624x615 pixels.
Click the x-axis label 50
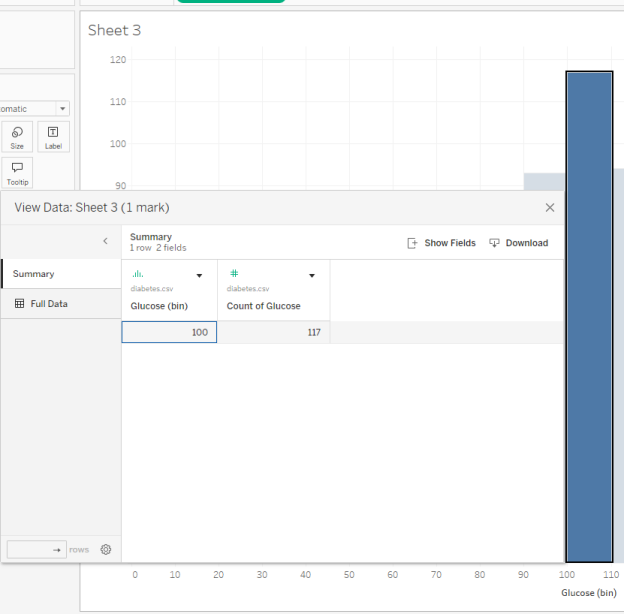(x=349, y=574)
